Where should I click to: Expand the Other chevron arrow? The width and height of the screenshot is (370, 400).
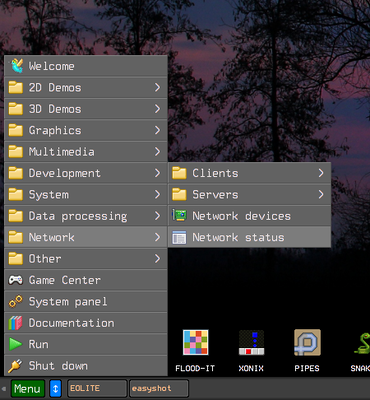point(157,258)
